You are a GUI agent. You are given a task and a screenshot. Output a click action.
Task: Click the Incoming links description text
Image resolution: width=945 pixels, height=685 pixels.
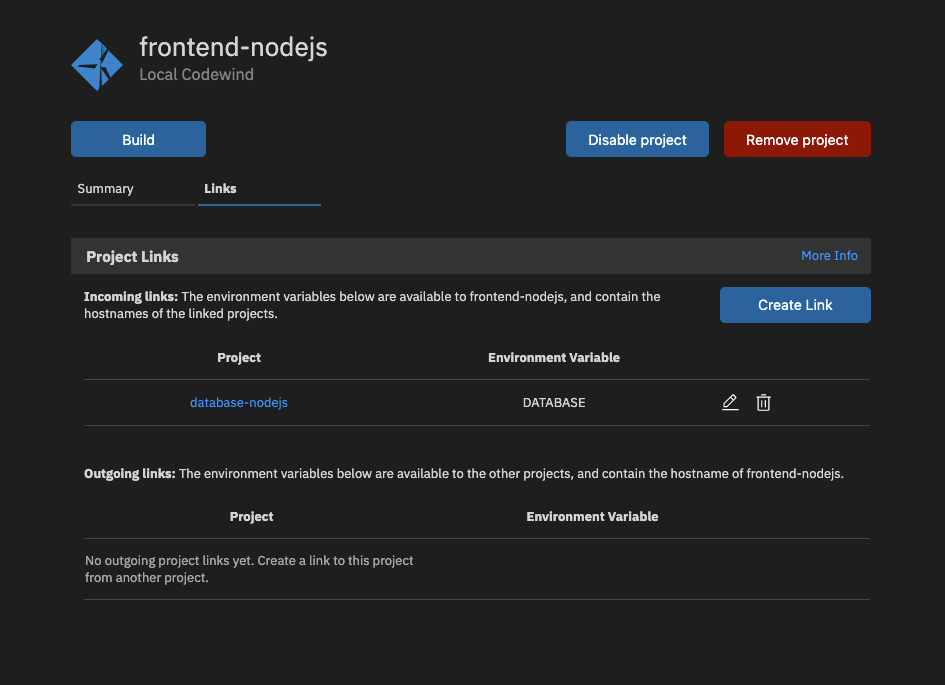(x=371, y=305)
